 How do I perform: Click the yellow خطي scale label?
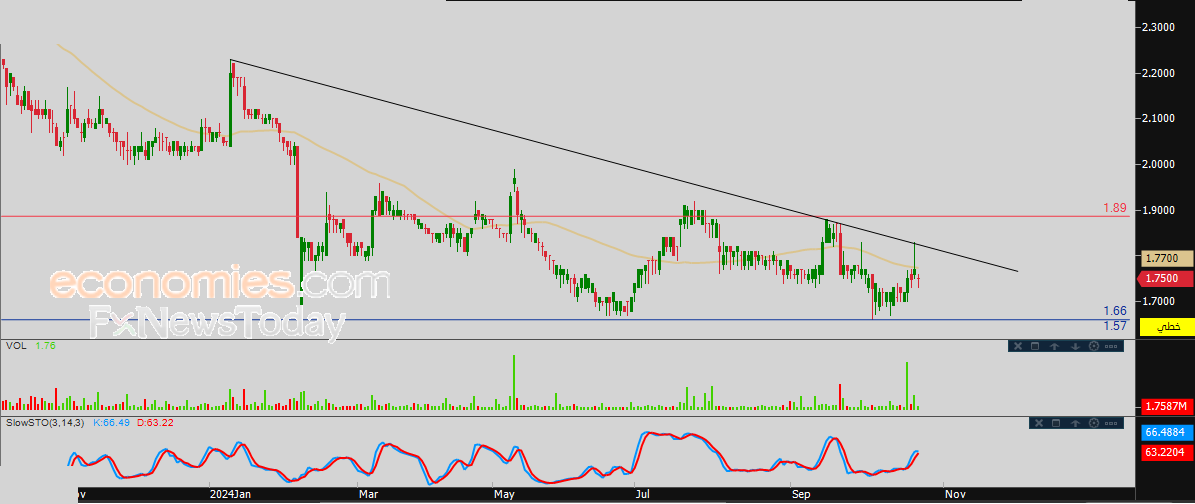pyautogui.click(x=1167, y=327)
